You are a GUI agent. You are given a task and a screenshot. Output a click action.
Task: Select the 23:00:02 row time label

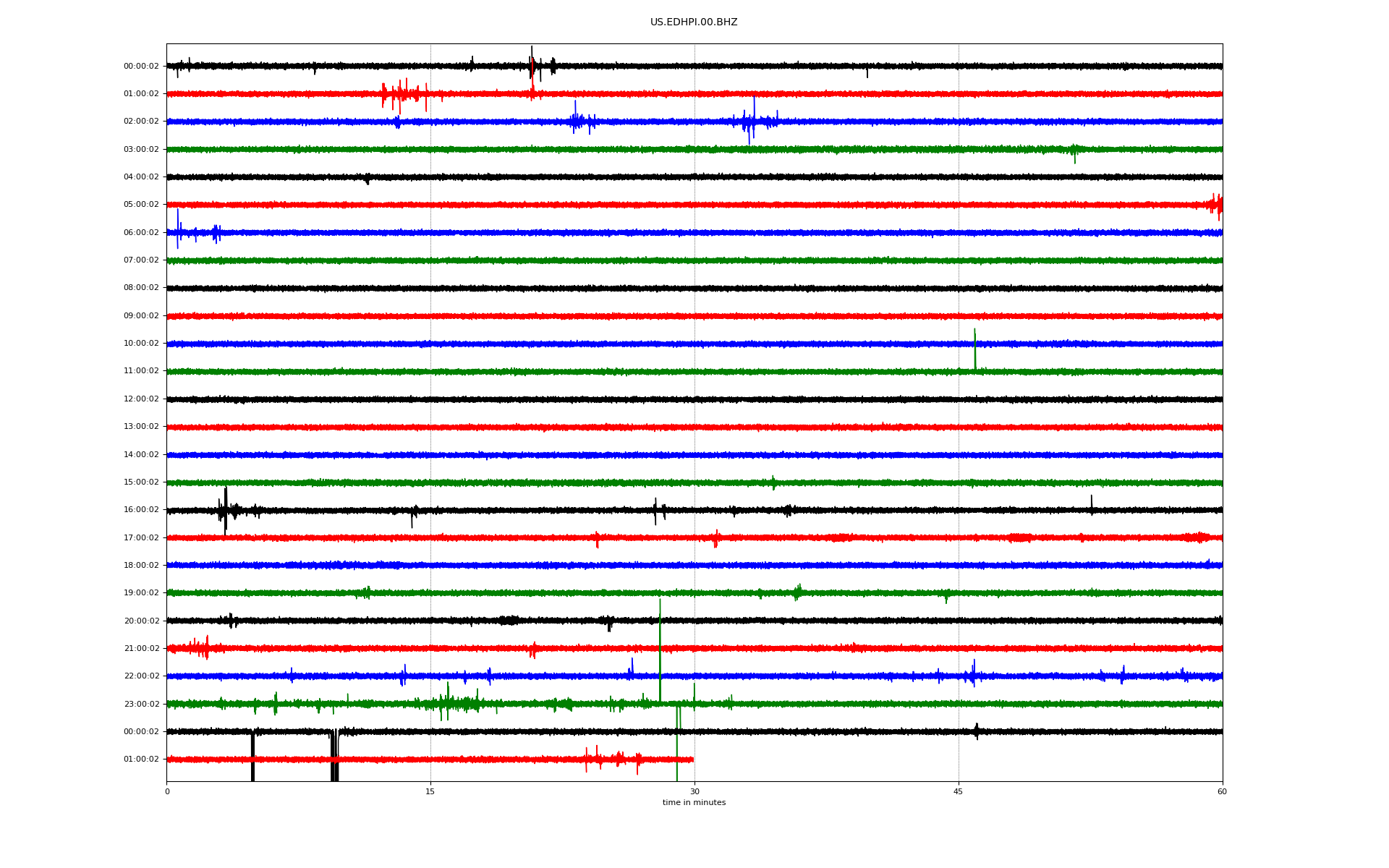tap(141, 704)
